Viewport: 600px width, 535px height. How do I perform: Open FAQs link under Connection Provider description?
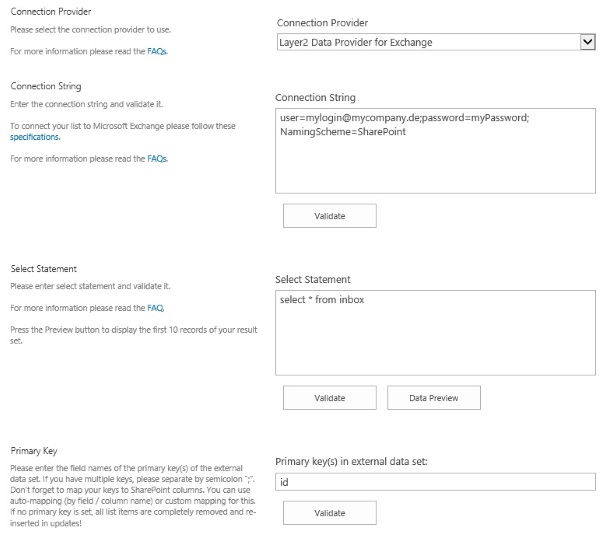[158, 49]
